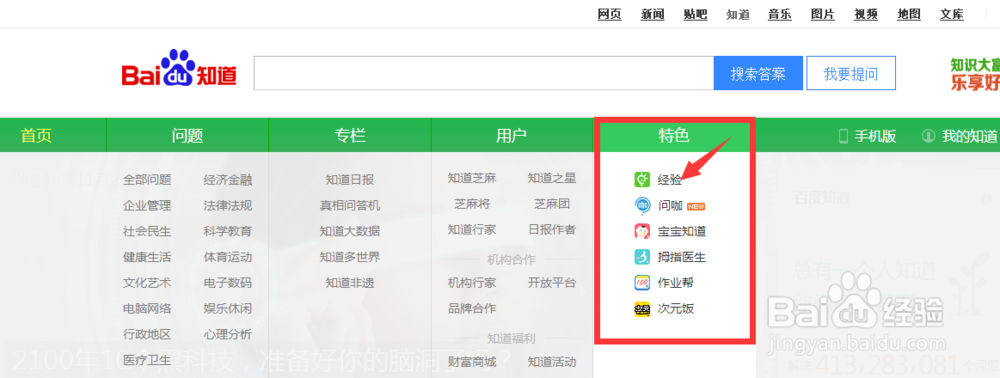Click the 我要提问 button
The image size is (1000, 378).
click(851, 73)
